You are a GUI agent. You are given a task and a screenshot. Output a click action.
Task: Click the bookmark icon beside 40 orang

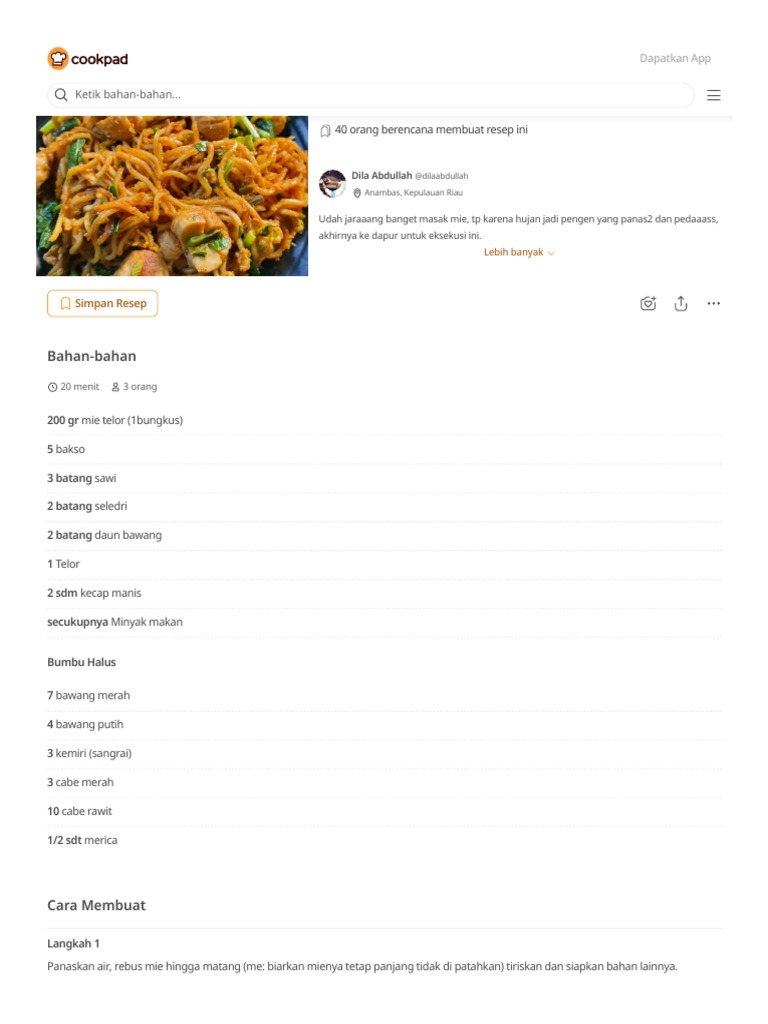[x=325, y=131]
